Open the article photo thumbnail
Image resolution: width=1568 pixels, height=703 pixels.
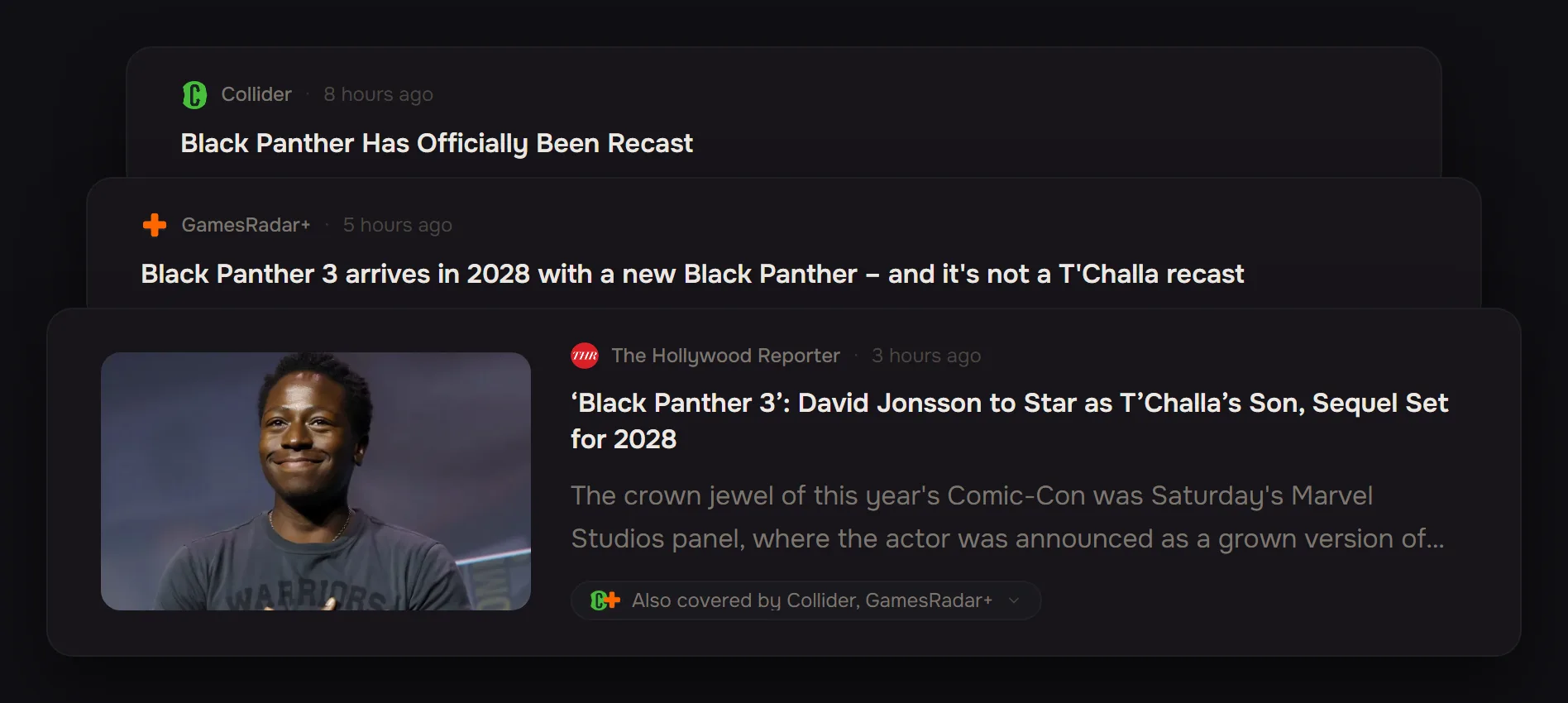pos(316,481)
